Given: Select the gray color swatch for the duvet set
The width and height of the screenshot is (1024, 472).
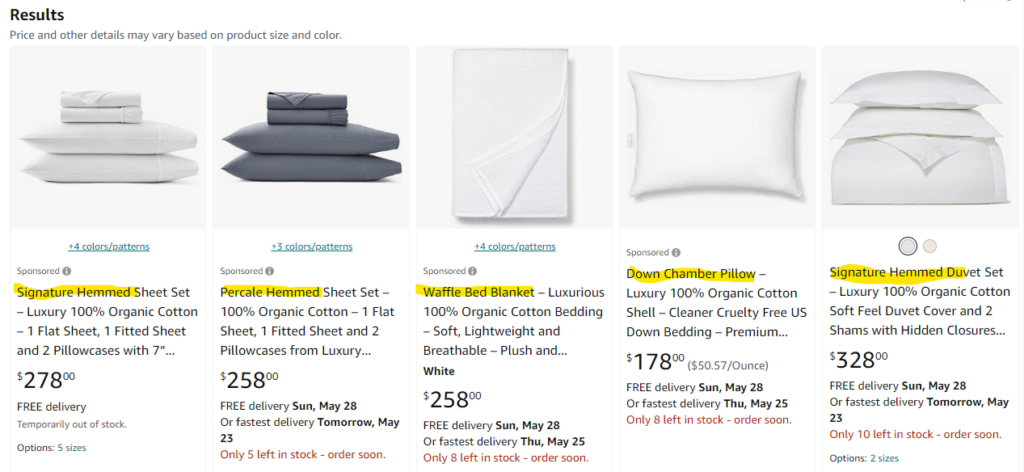Looking at the screenshot, I should (x=907, y=246).
